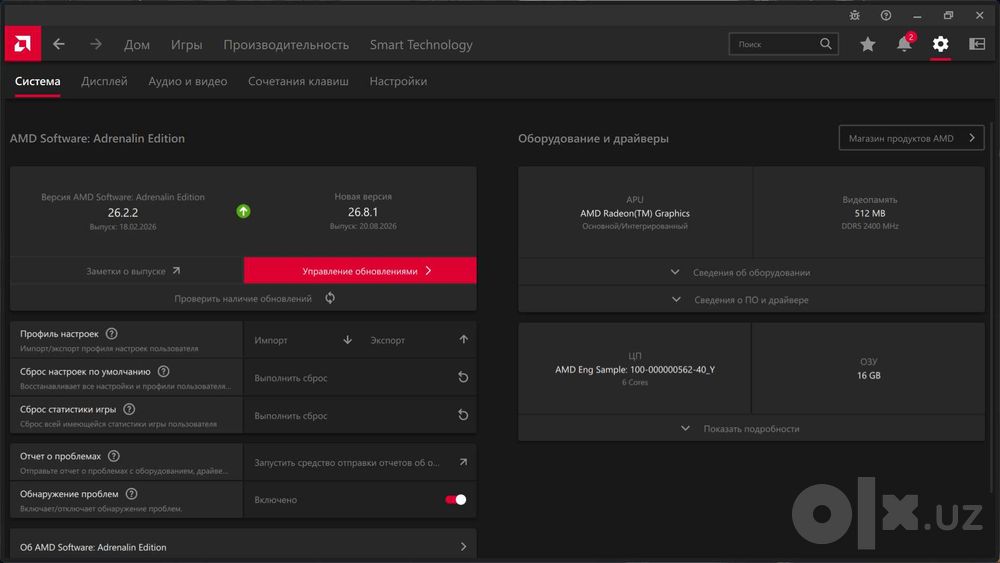Expand Показать подробности for CPU
The image size is (1000, 563).
click(751, 428)
